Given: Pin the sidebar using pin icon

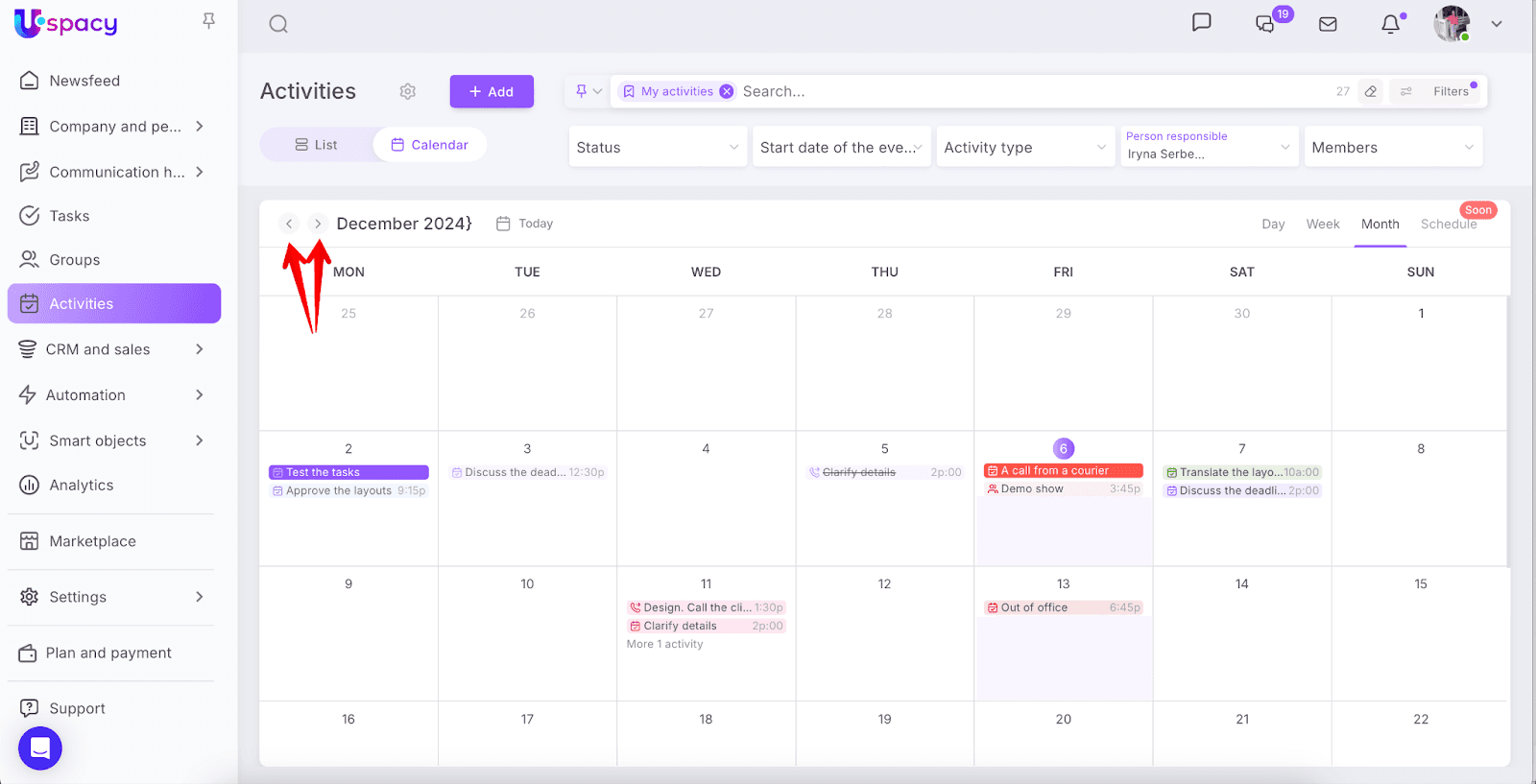Looking at the screenshot, I should pos(208,21).
